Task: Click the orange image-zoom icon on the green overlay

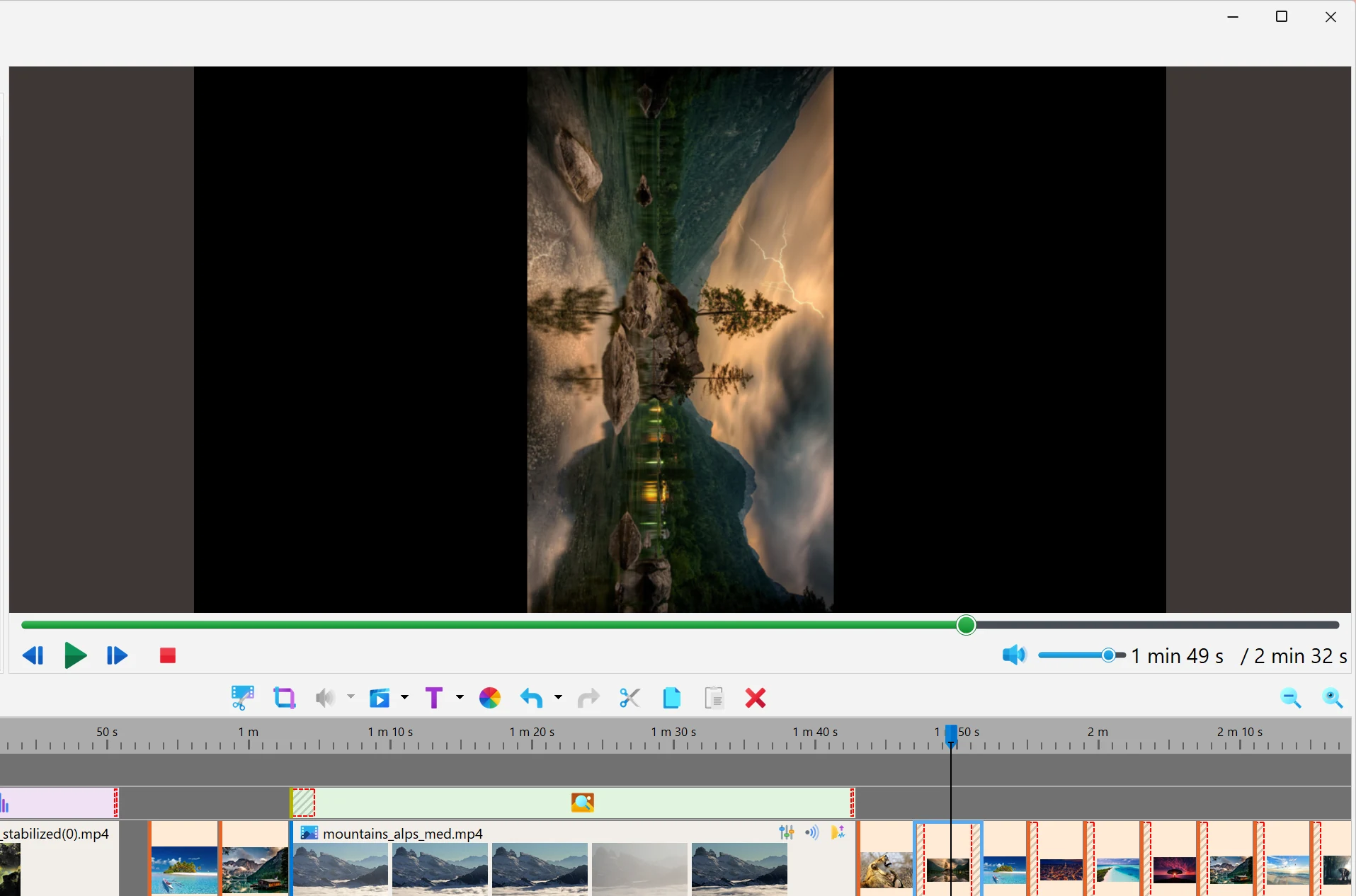Action: point(583,803)
